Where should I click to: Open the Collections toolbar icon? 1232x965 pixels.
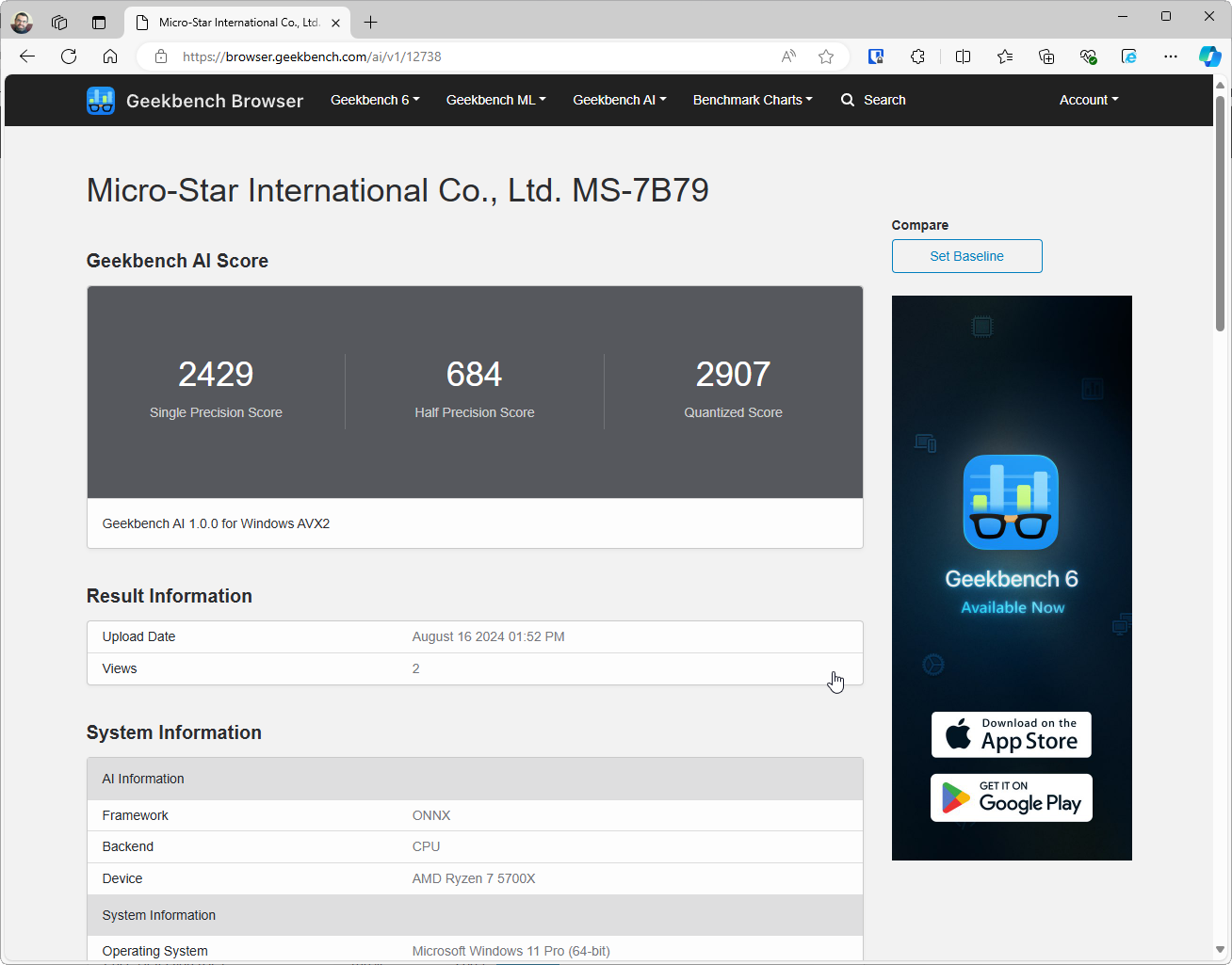[x=1046, y=56]
